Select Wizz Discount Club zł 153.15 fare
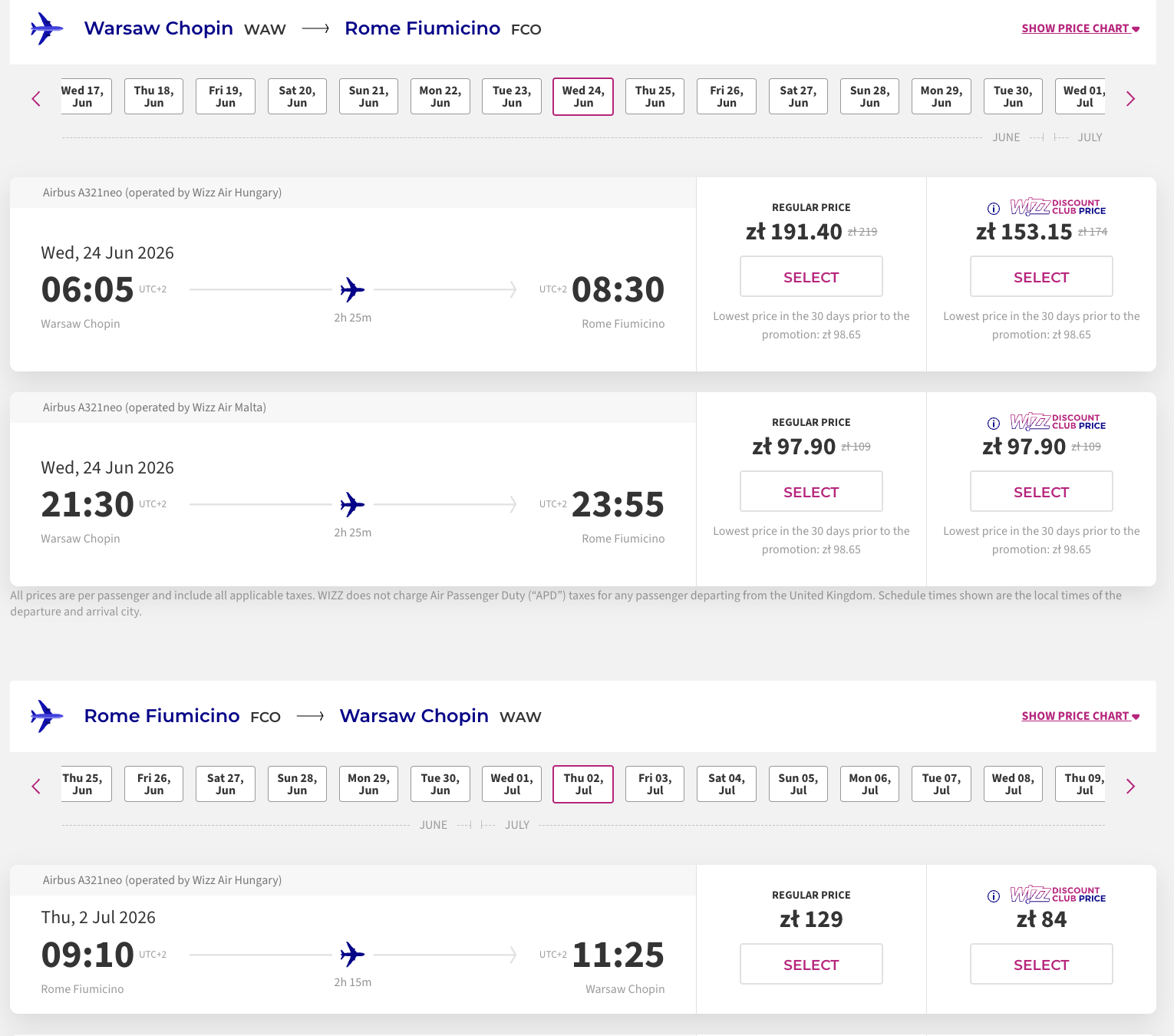 click(1041, 276)
